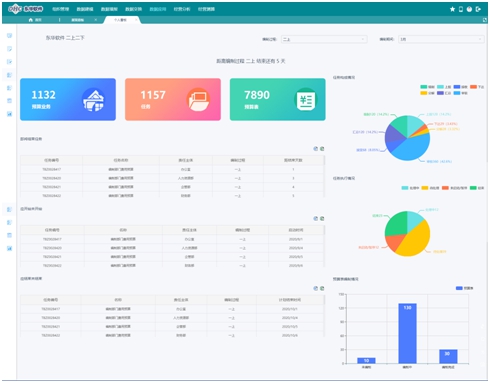Toggle purple legend swatch in first pie legend
Screen dimensions: 490x383
[440, 93]
